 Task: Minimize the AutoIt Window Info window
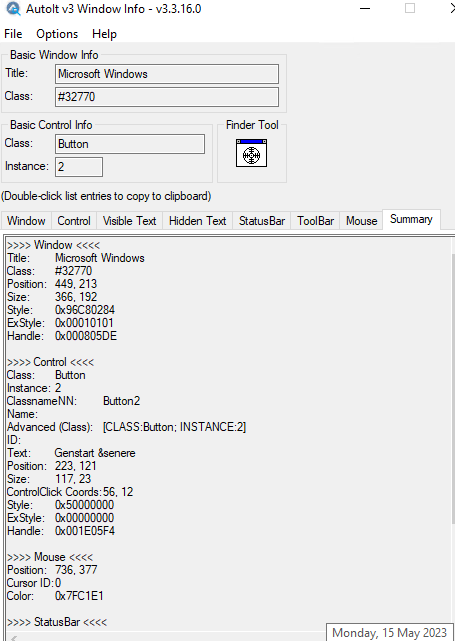(x=365, y=9)
